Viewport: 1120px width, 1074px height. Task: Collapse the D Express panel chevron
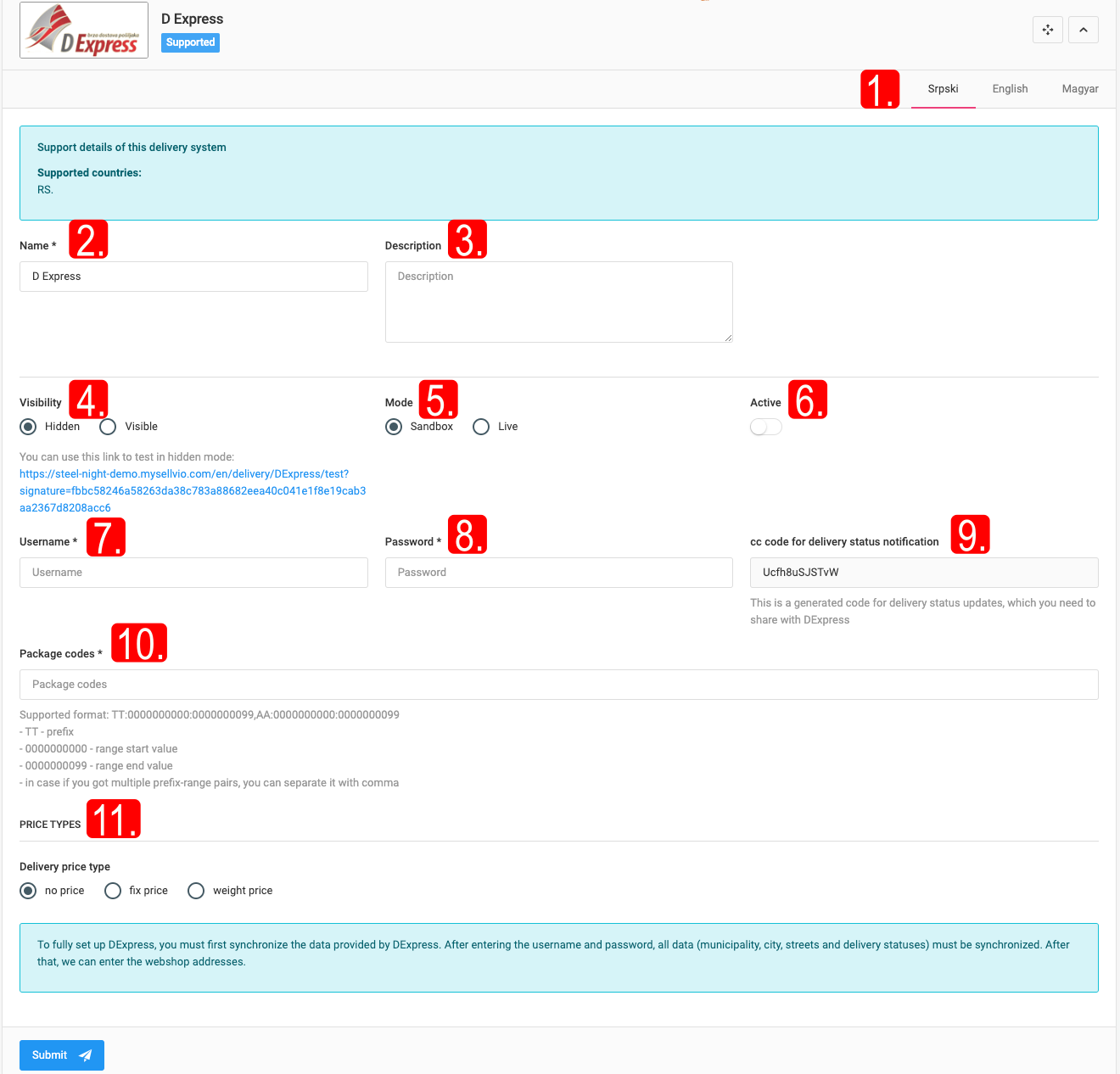pos(1084,30)
